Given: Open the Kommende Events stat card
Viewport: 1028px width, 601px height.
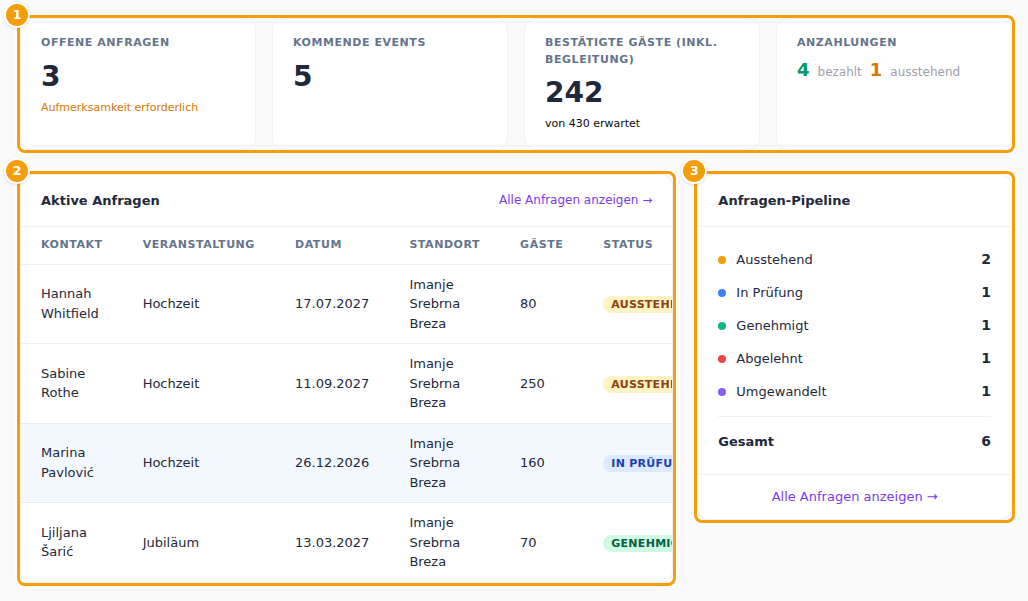Looking at the screenshot, I should [389, 84].
